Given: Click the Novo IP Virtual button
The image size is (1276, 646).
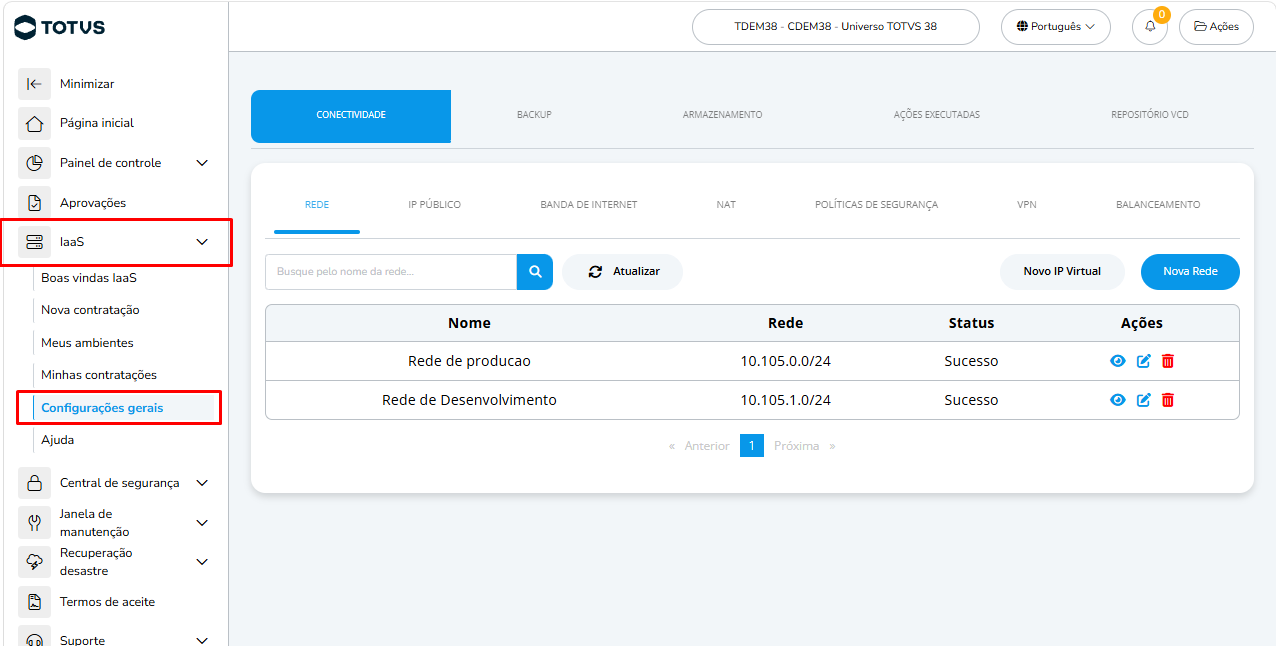Looking at the screenshot, I should click(1062, 272).
